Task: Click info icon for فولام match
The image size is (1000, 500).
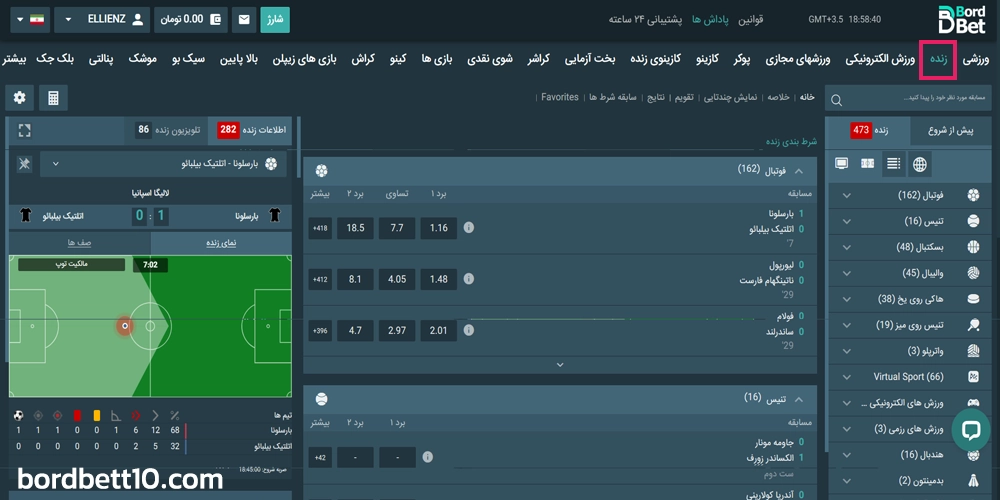Action: pos(469,330)
